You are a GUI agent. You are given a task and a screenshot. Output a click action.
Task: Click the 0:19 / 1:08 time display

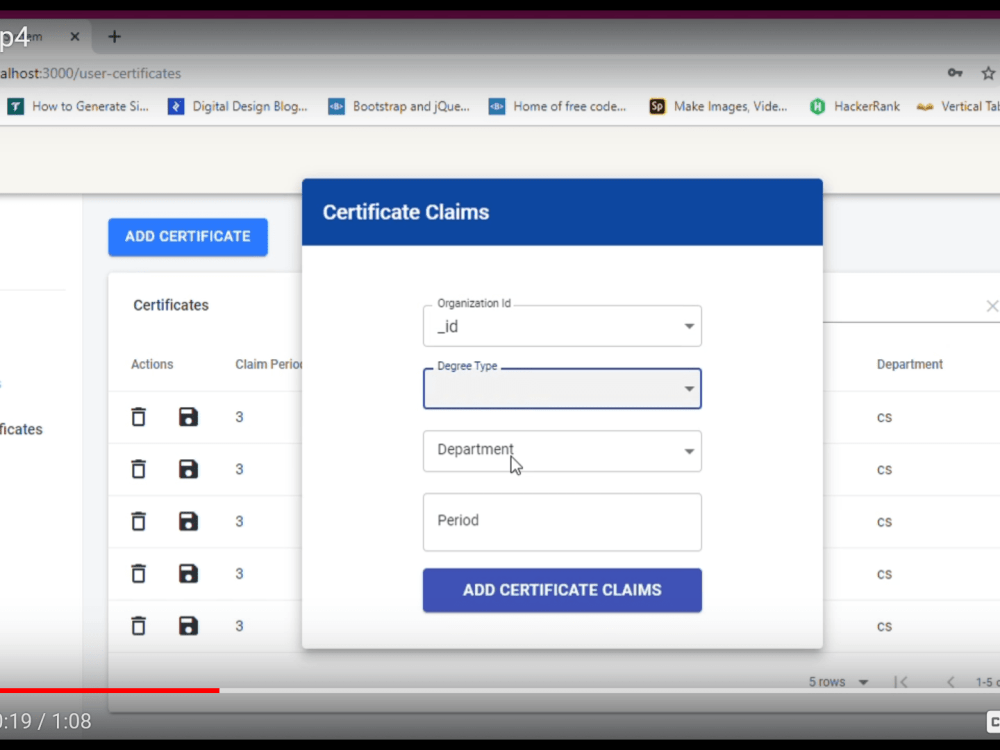click(x=45, y=721)
